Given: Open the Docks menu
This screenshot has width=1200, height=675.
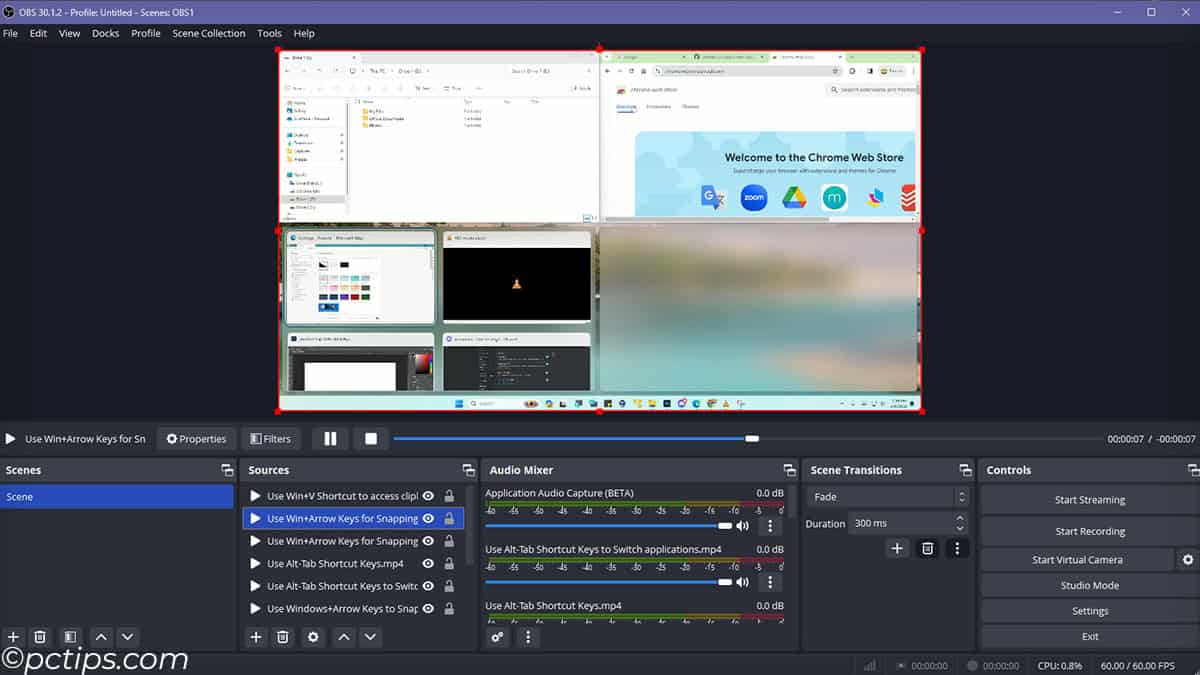Looking at the screenshot, I should pos(105,33).
